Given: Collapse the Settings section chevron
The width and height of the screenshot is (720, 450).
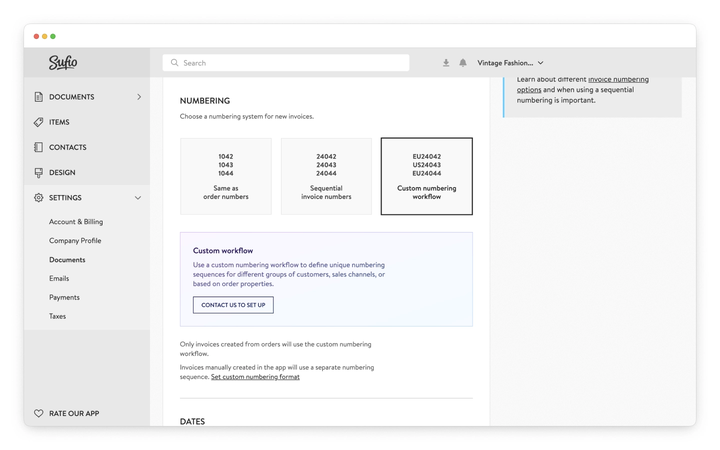Looking at the screenshot, I should click(x=138, y=198).
